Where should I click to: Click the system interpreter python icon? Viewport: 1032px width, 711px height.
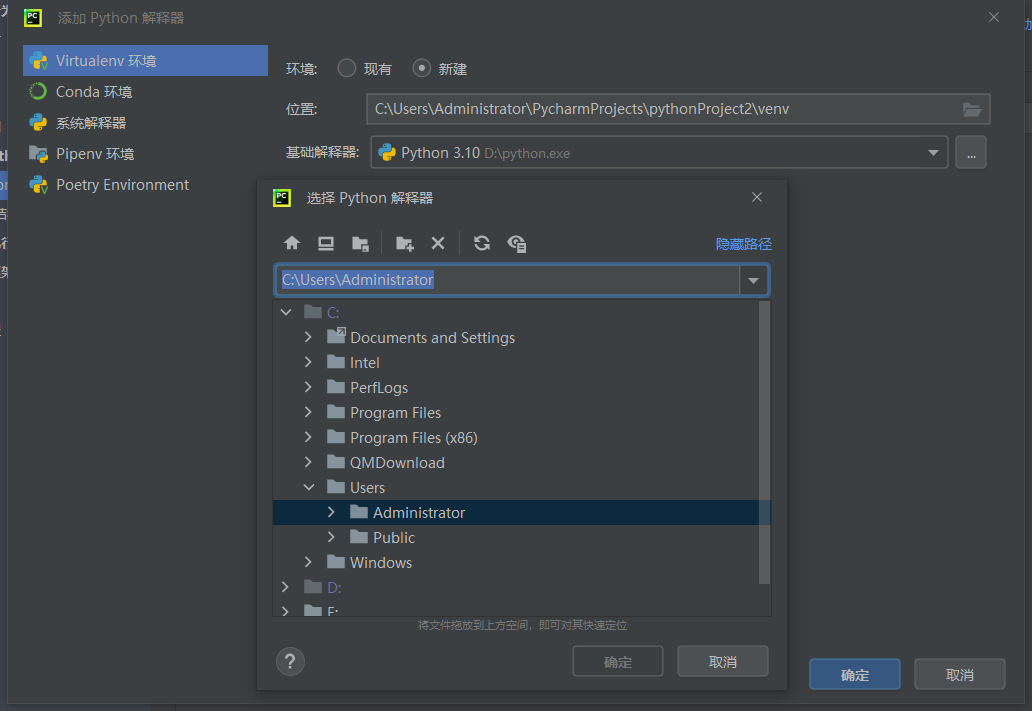(38, 122)
